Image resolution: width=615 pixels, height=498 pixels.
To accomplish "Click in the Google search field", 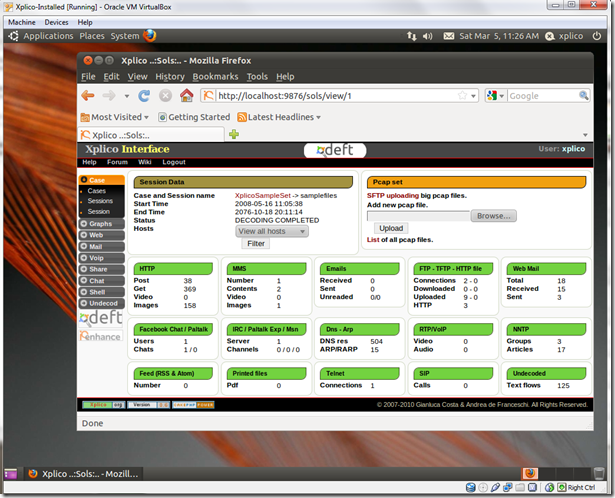I will 543,96.
